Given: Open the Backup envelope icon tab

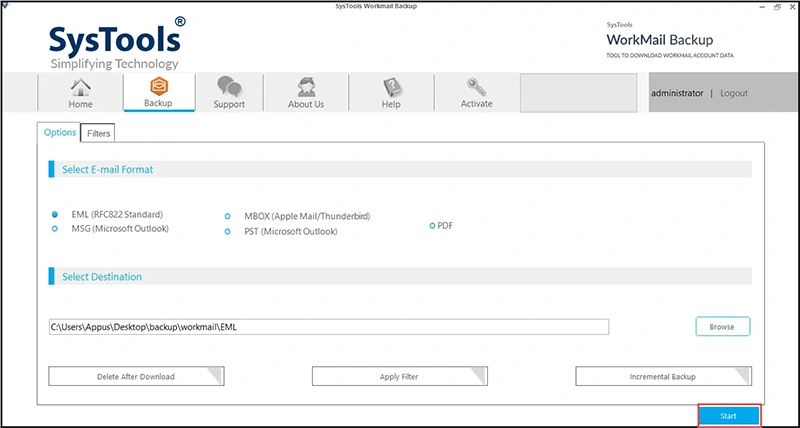Looking at the screenshot, I should point(159,92).
